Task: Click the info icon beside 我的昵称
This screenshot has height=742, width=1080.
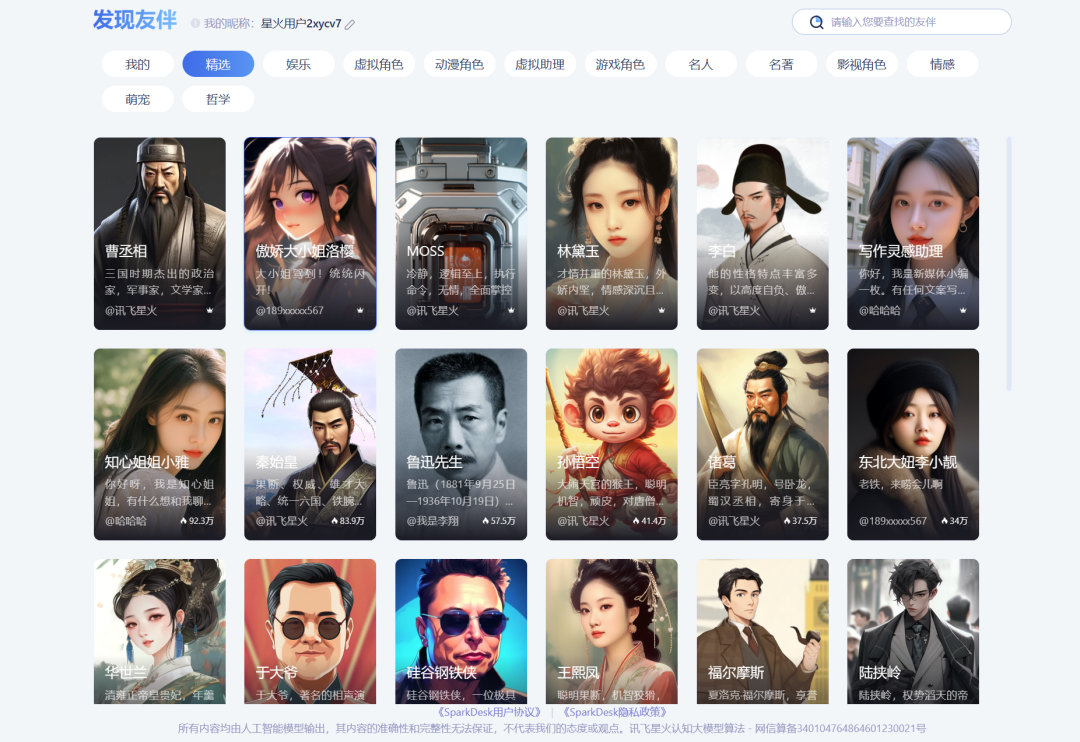Action: [195, 23]
